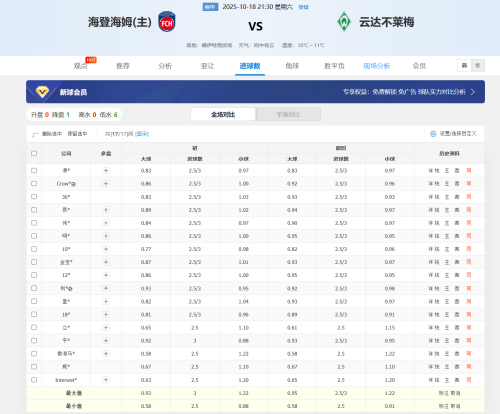Check the checkbox for the Crow* row
Viewport: 500px width, 414px height.
(x=34, y=184)
